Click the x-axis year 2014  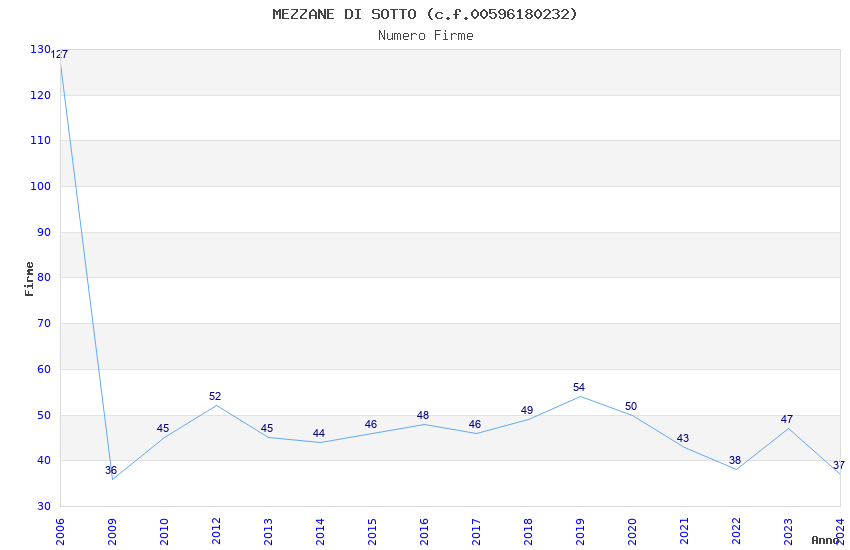click(320, 532)
